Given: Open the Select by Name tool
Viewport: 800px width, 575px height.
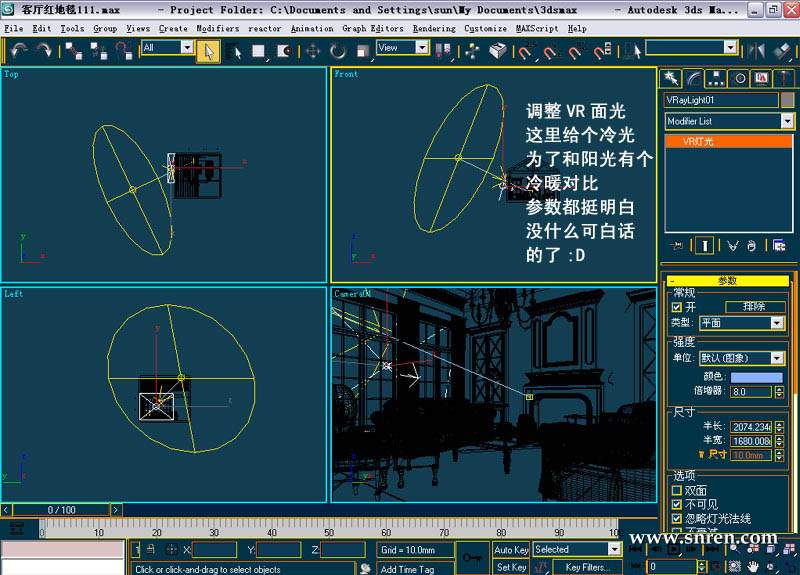Looking at the screenshot, I should 234,51.
